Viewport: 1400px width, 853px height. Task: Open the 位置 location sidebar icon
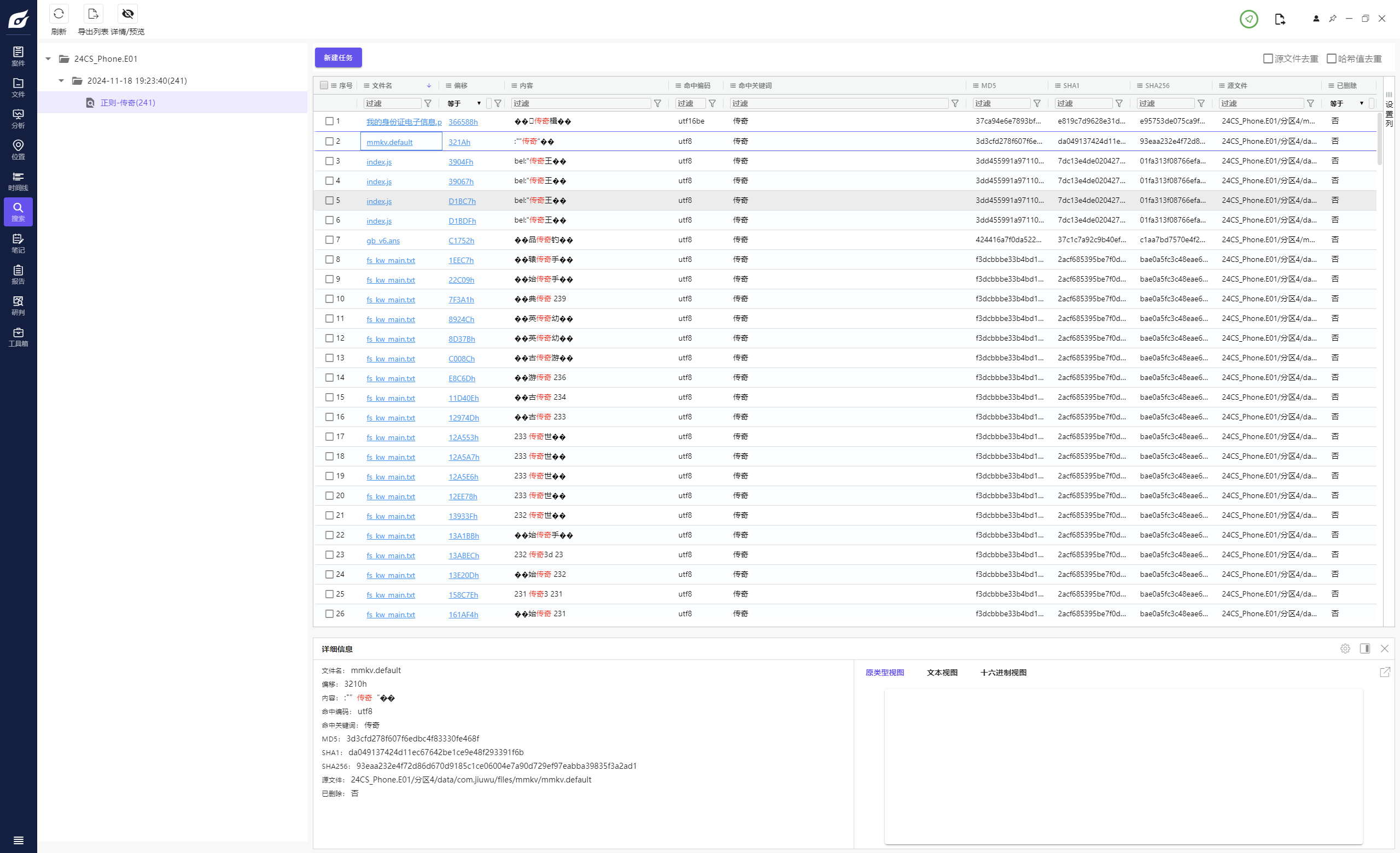pyautogui.click(x=18, y=150)
